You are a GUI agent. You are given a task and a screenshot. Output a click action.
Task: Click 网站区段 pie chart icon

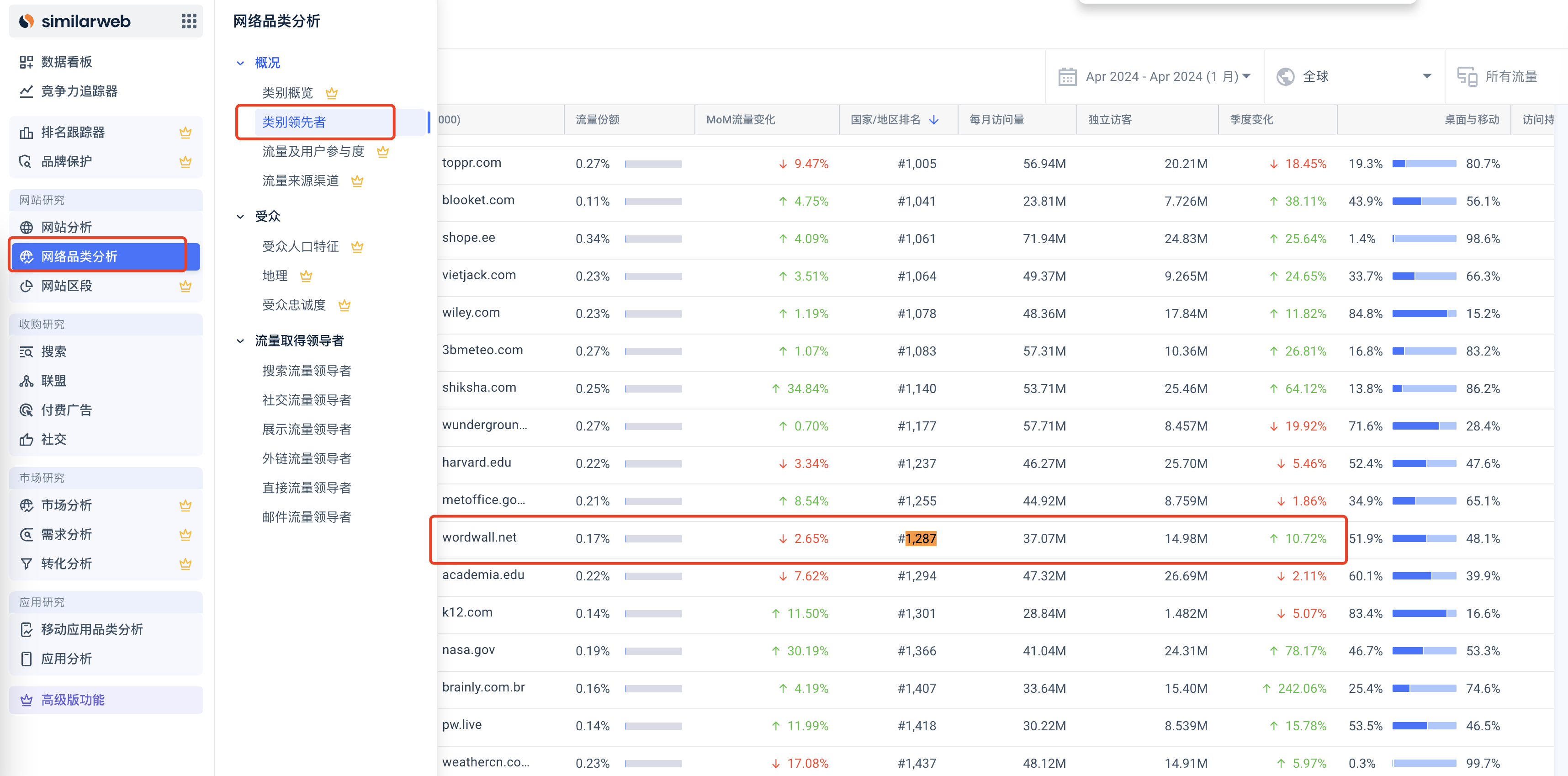pyautogui.click(x=26, y=286)
